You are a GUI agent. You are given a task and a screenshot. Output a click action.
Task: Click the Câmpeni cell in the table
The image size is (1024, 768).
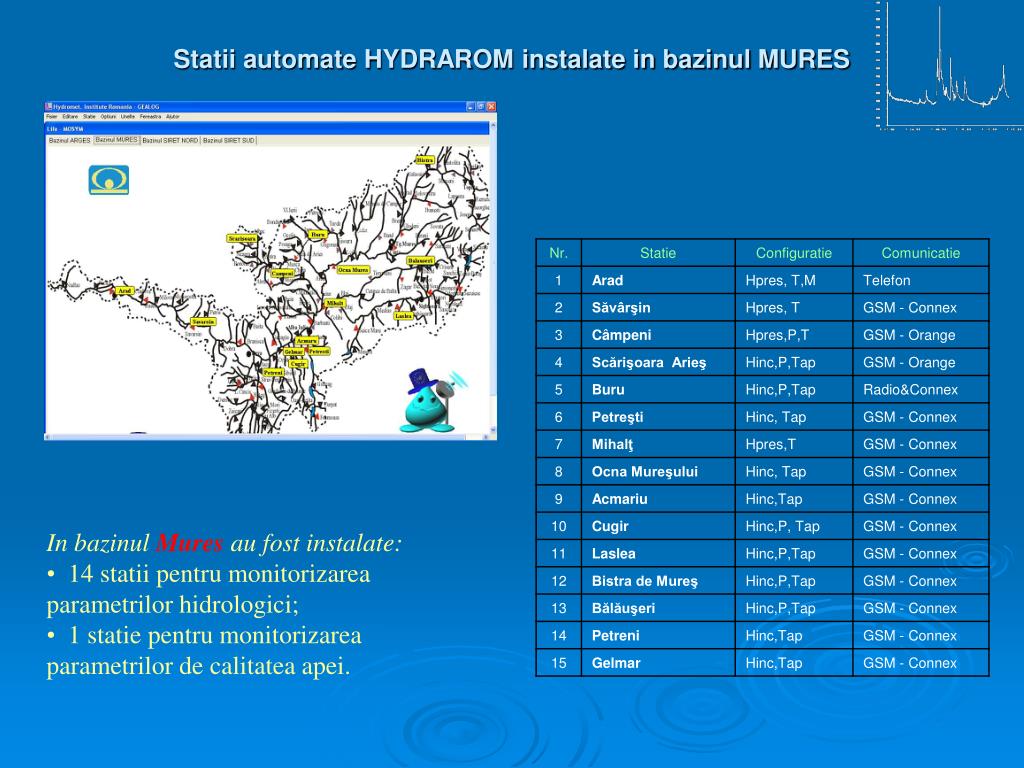tap(658, 335)
